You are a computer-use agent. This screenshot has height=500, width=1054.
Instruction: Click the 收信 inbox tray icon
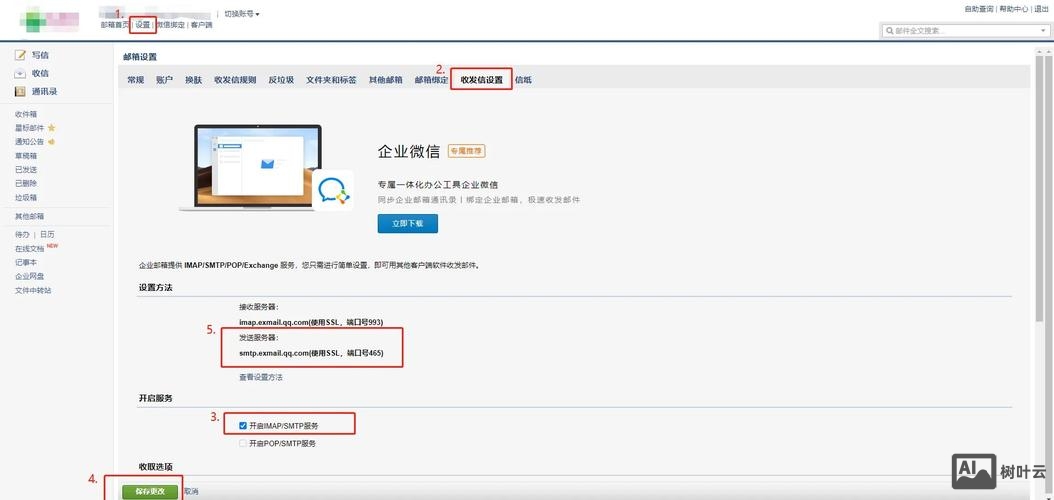(20, 73)
